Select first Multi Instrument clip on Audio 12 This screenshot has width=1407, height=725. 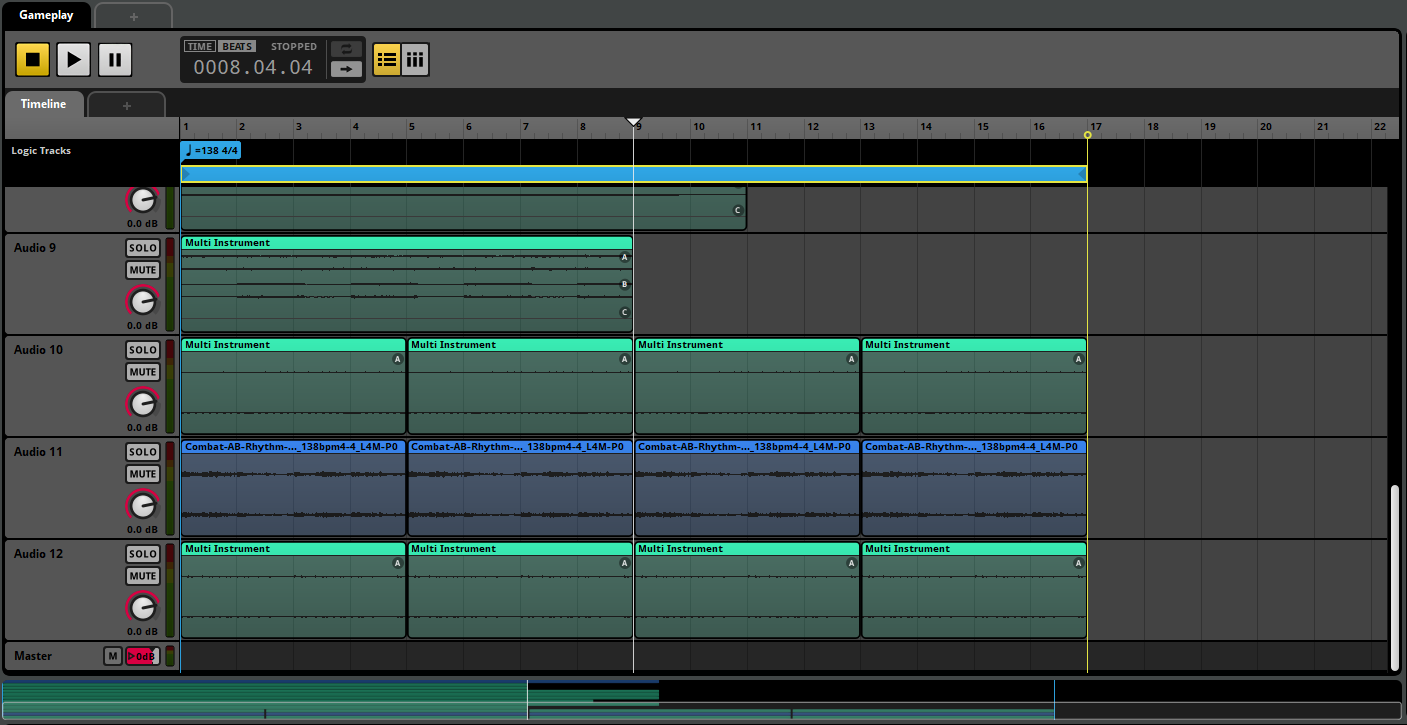coord(293,590)
